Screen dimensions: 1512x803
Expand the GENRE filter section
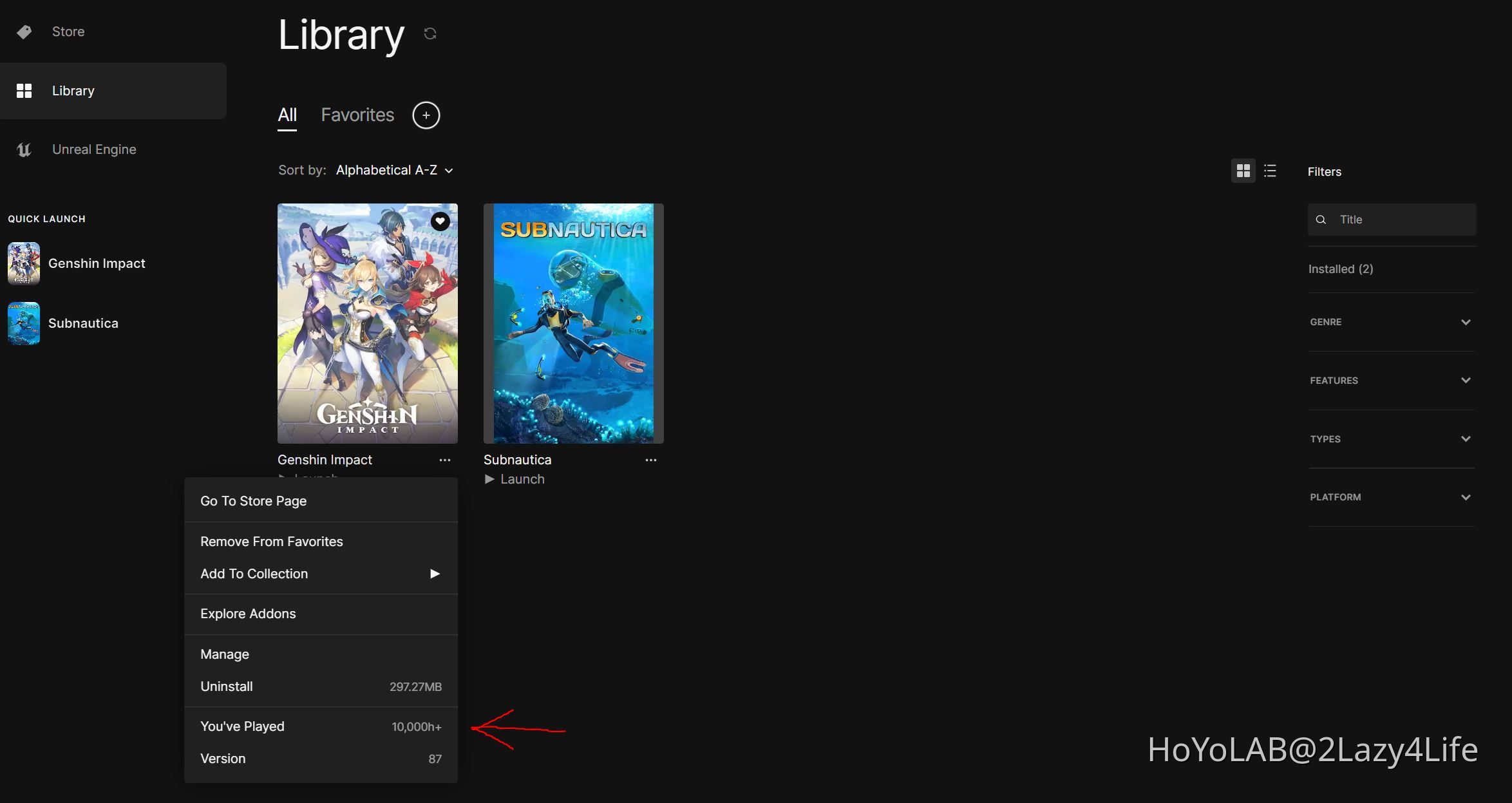(1391, 321)
